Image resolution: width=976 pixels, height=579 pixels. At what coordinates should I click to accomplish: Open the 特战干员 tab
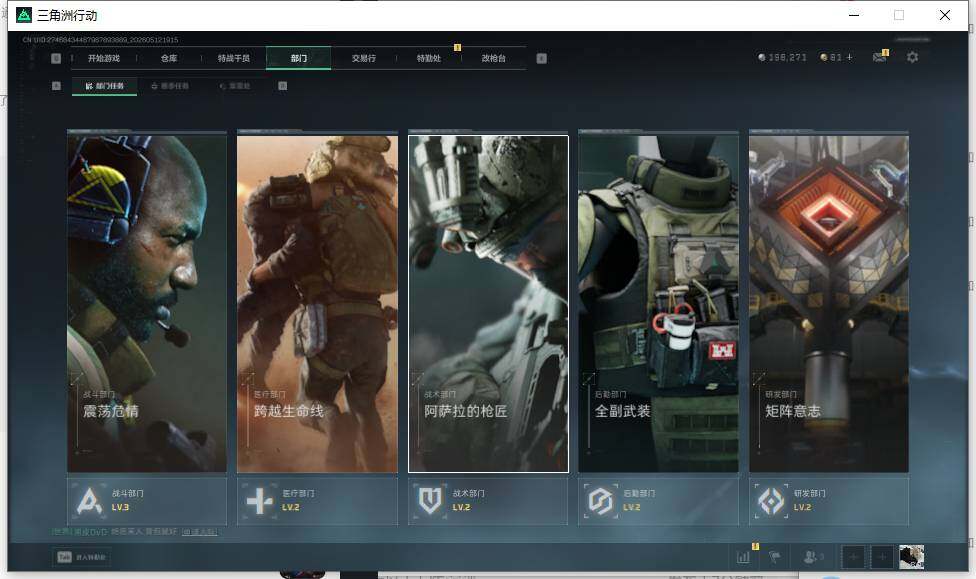(x=233, y=58)
